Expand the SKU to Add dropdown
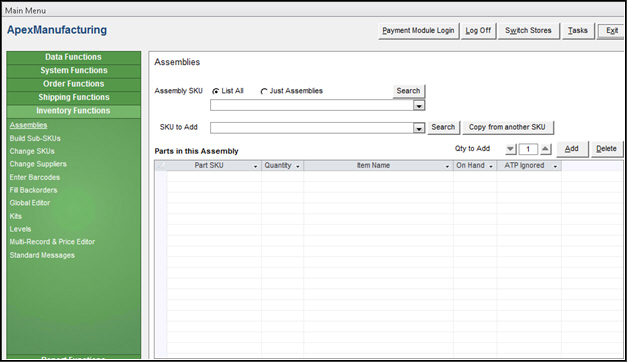627x362 pixels. (419, 128)
